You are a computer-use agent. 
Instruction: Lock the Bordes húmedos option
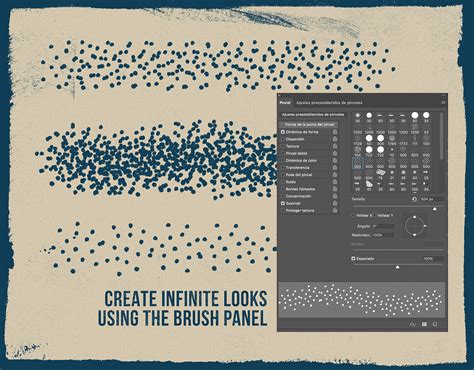(335, 189)
